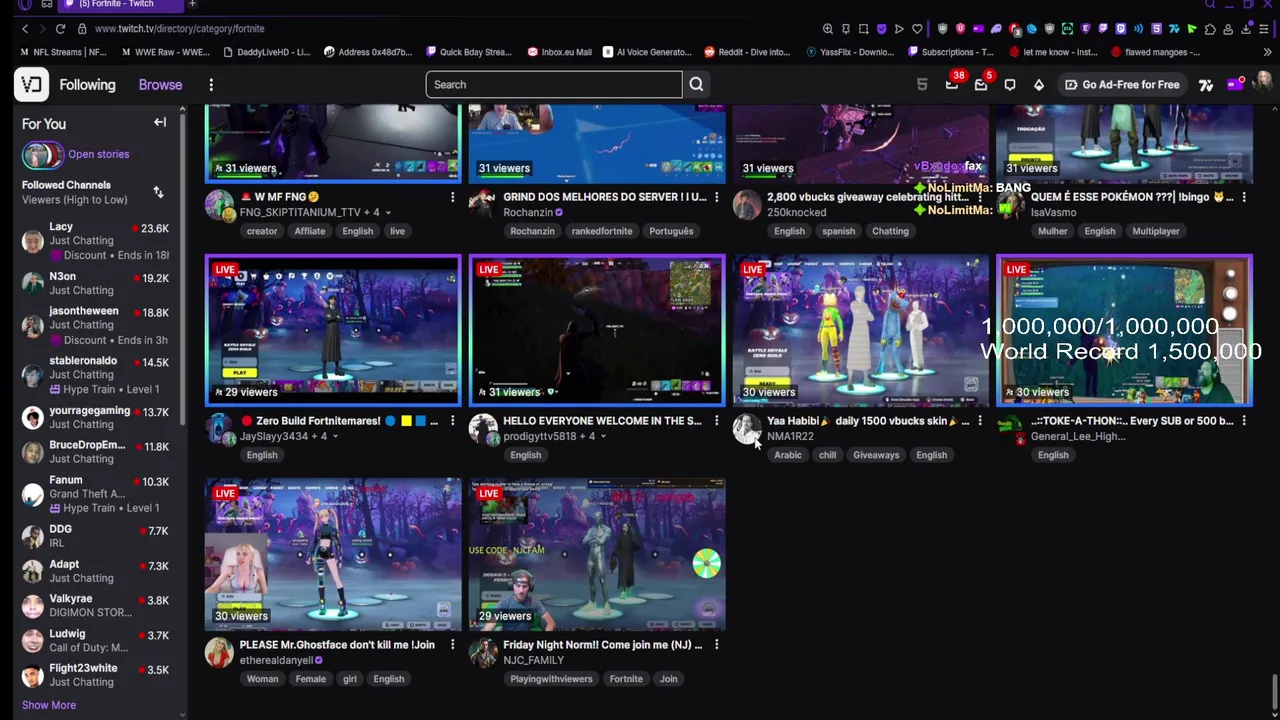Open the prodigyttv5818 stream thumbnail
1280x720 pixels.
point(597,331)
